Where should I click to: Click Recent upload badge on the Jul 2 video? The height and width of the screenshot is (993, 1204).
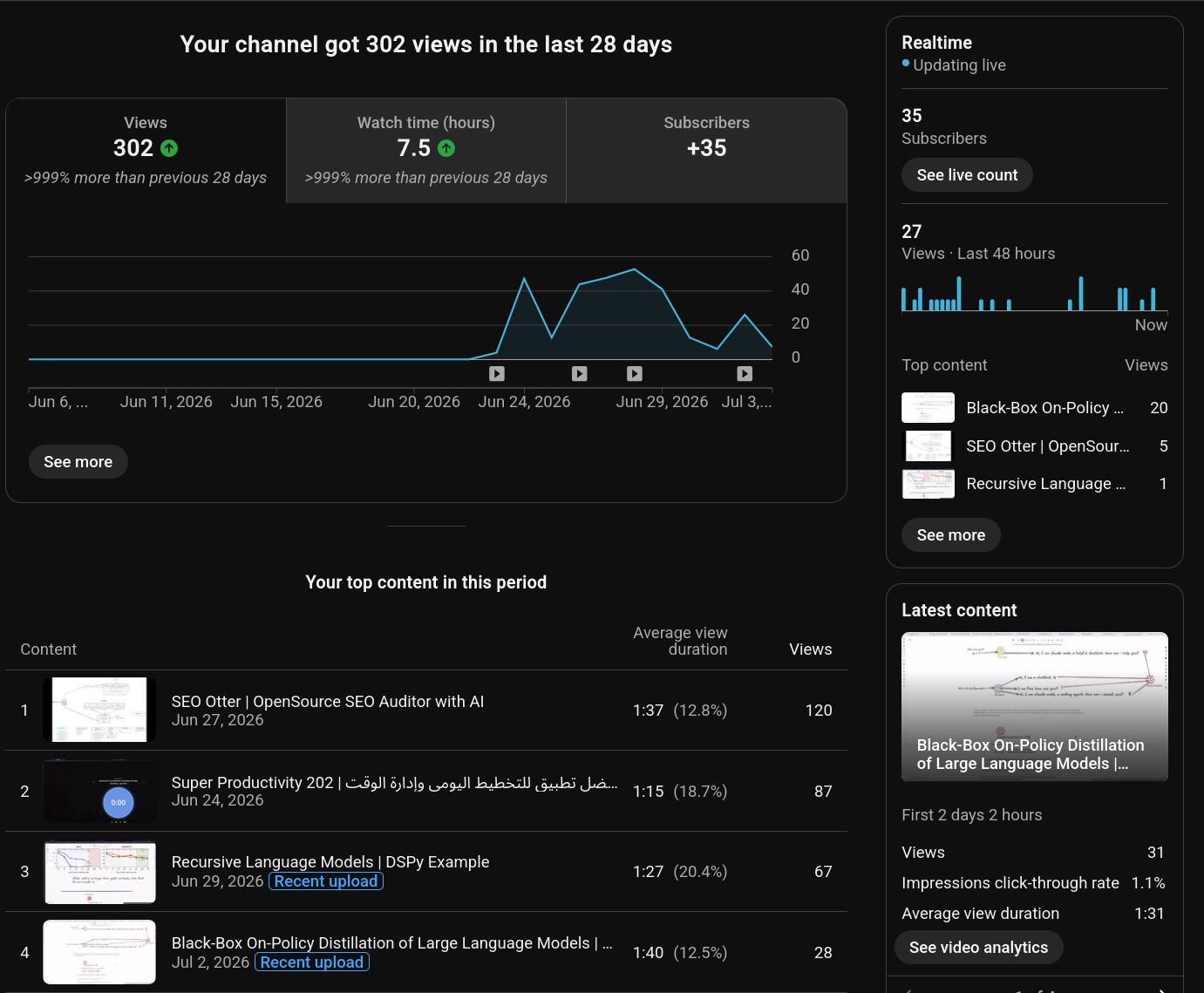312,962
